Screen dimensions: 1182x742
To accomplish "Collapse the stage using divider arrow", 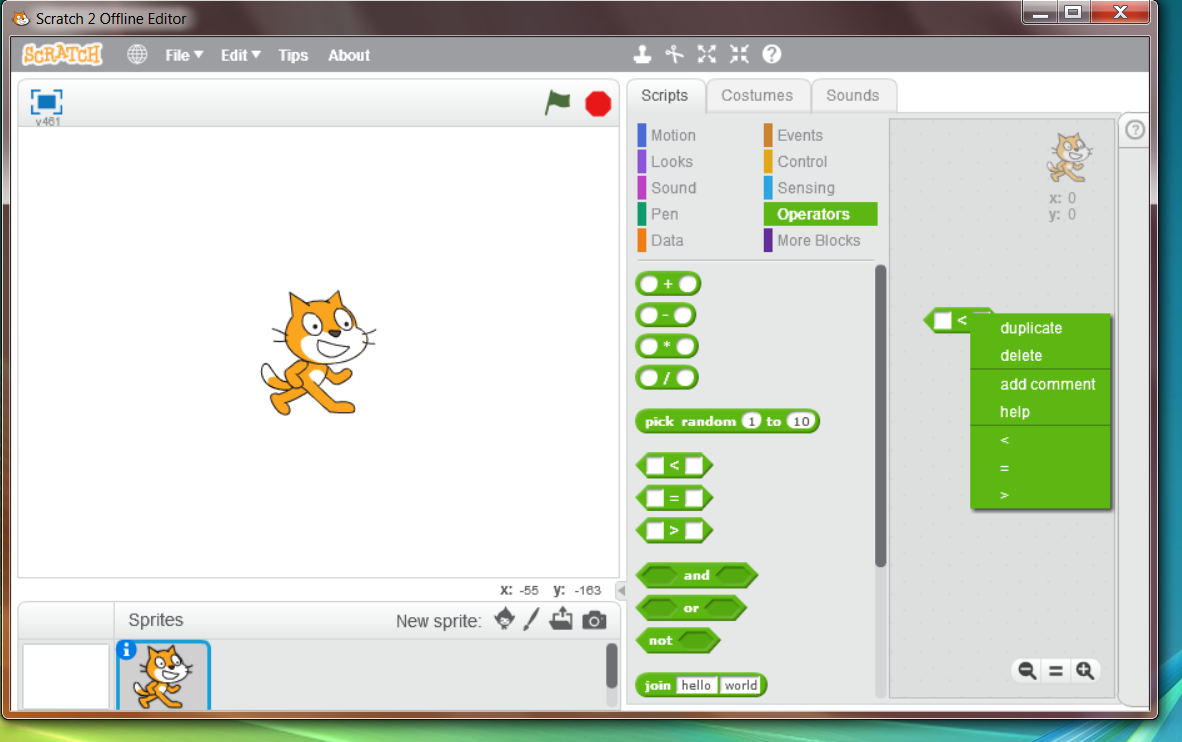I will coord(620,591).
